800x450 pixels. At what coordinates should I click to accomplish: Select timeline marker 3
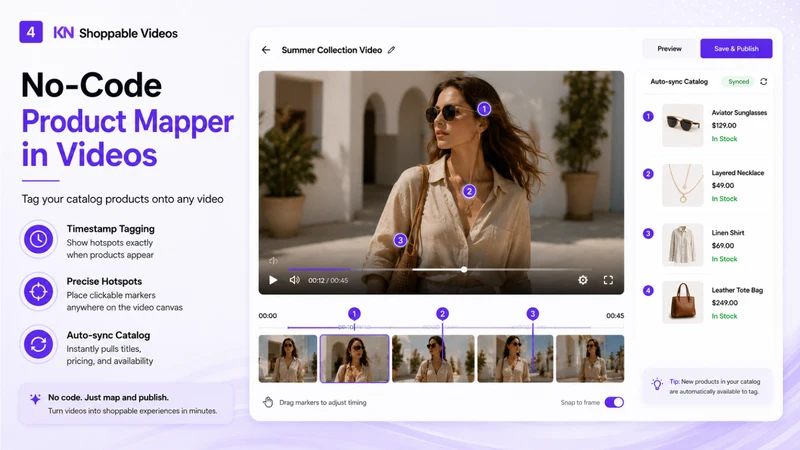click(x=533, y=314)
